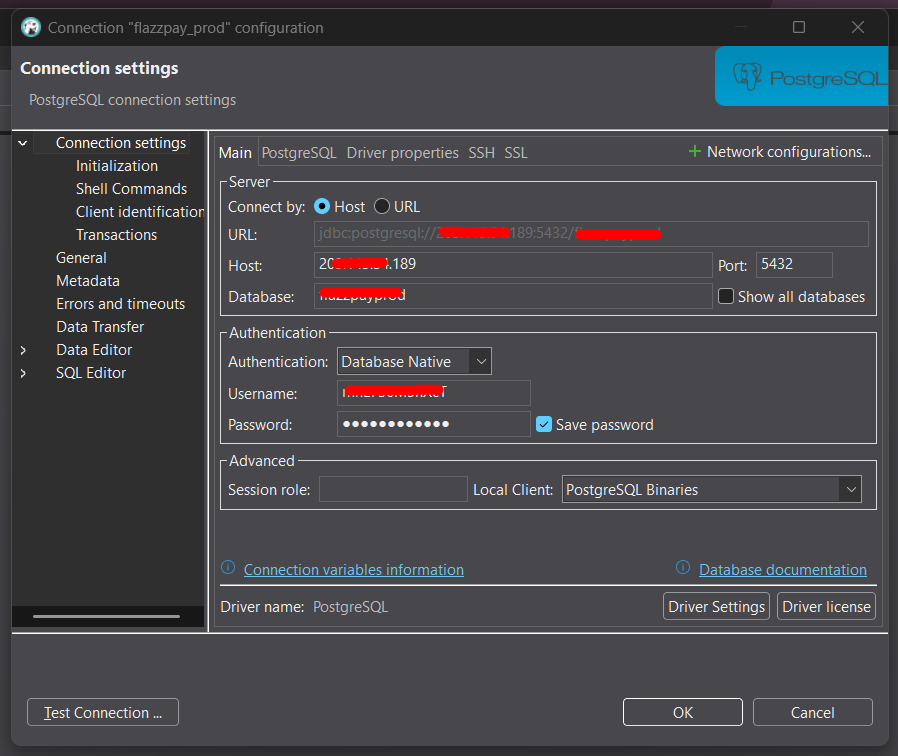Screen dimensions: 898x756
Task: Click the PostgreSQL elephant logo
Action: click(746, 76)
